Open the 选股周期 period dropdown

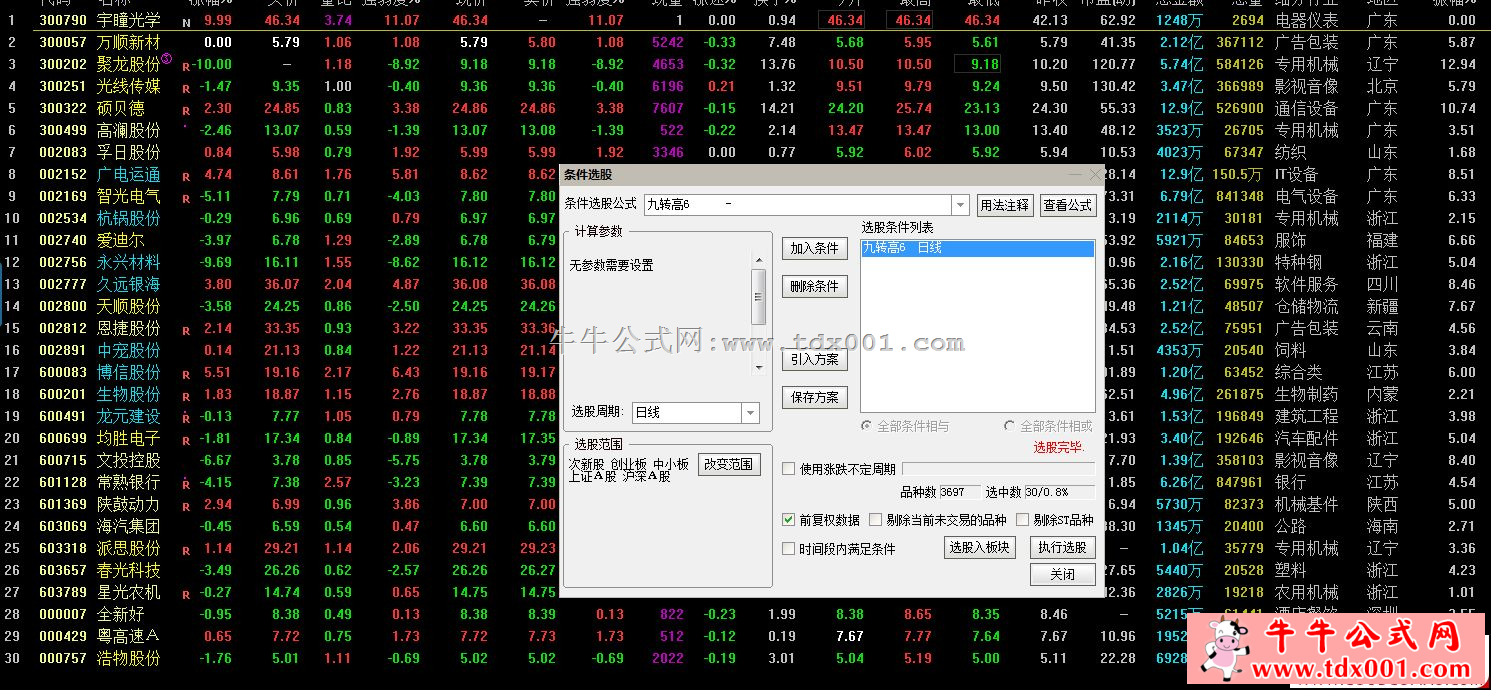(x=750, y=413)
